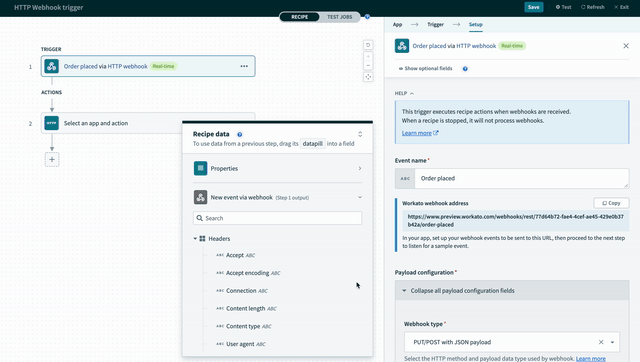Click Refresh in the top bar

[593, 7]
